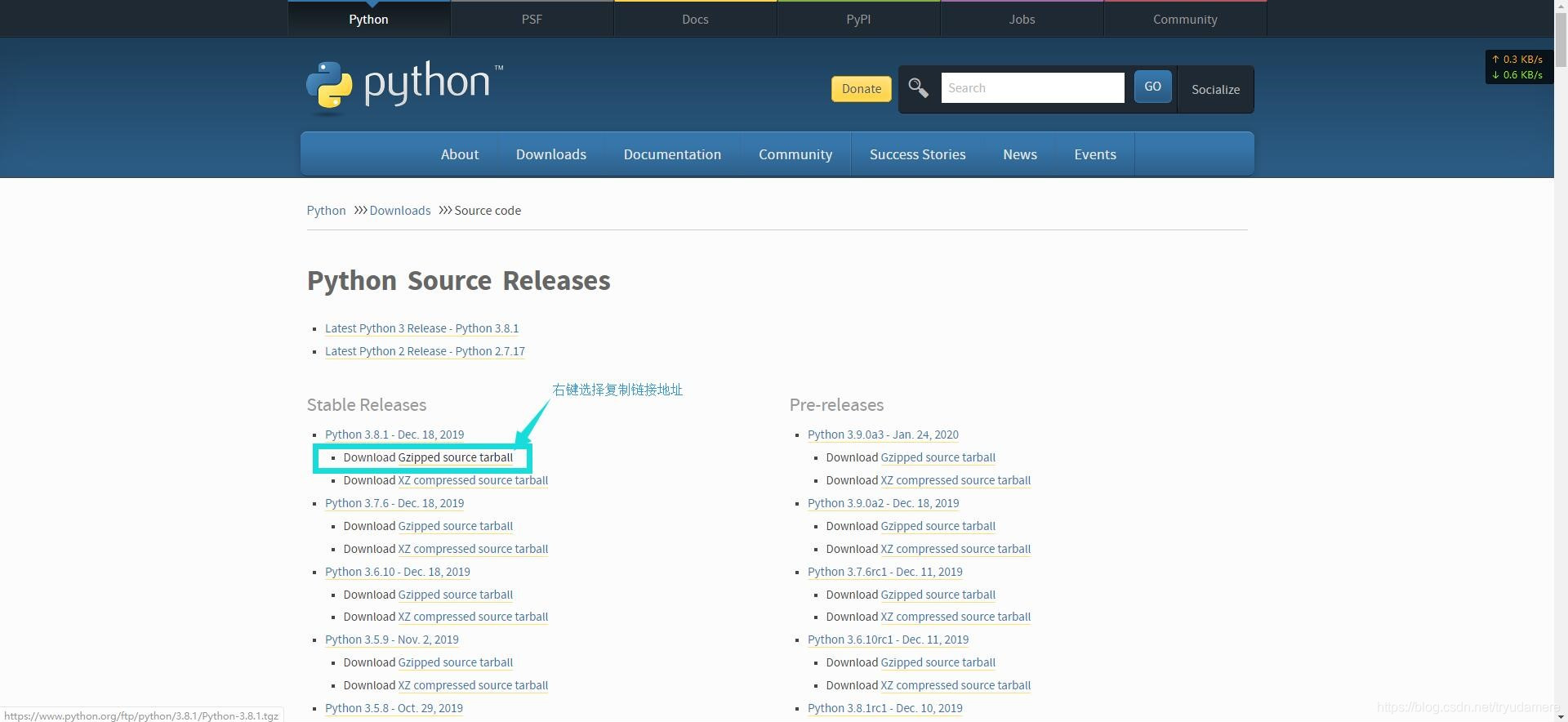This screenshot has height=722, width=1568.
Task: Click XZ compressed source tarball under Python 3.7.6
Action: coord(473,549)
